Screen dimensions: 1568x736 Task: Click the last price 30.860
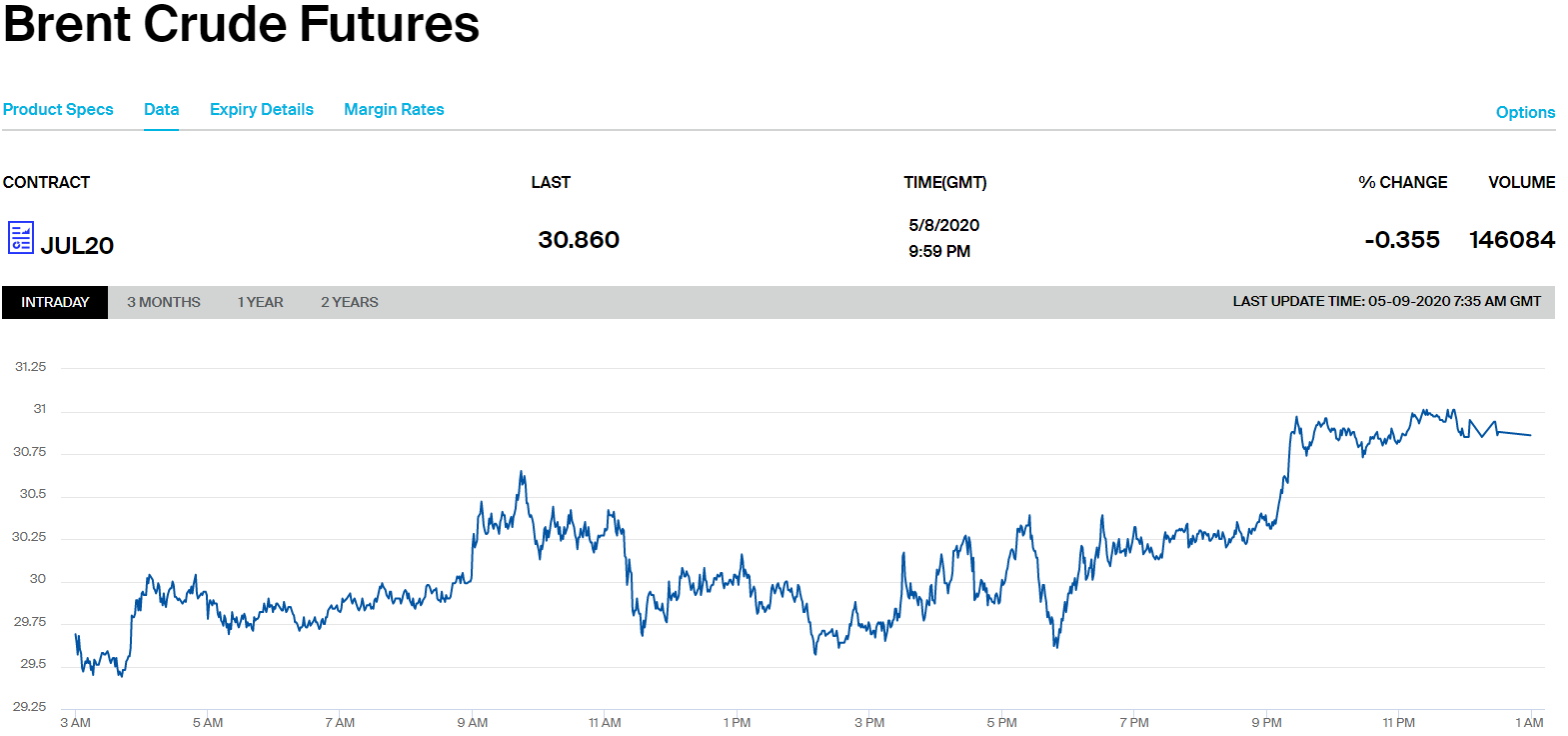579,240
